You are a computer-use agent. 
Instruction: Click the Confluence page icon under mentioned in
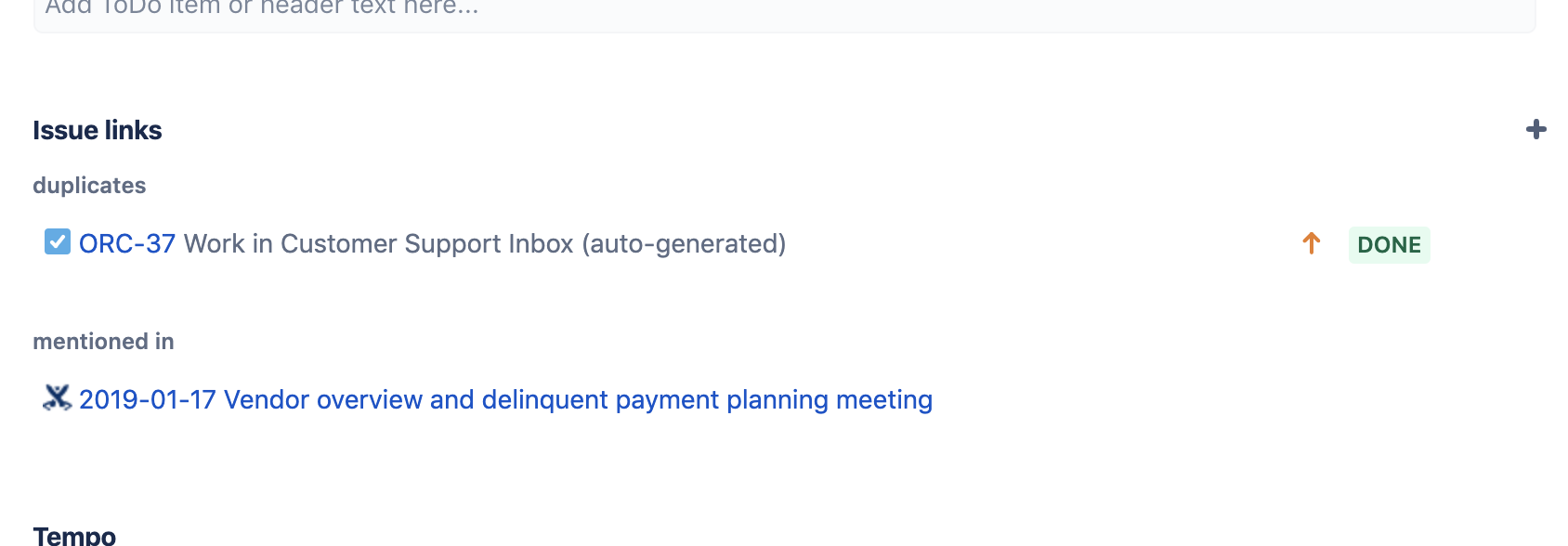point(57,398)
